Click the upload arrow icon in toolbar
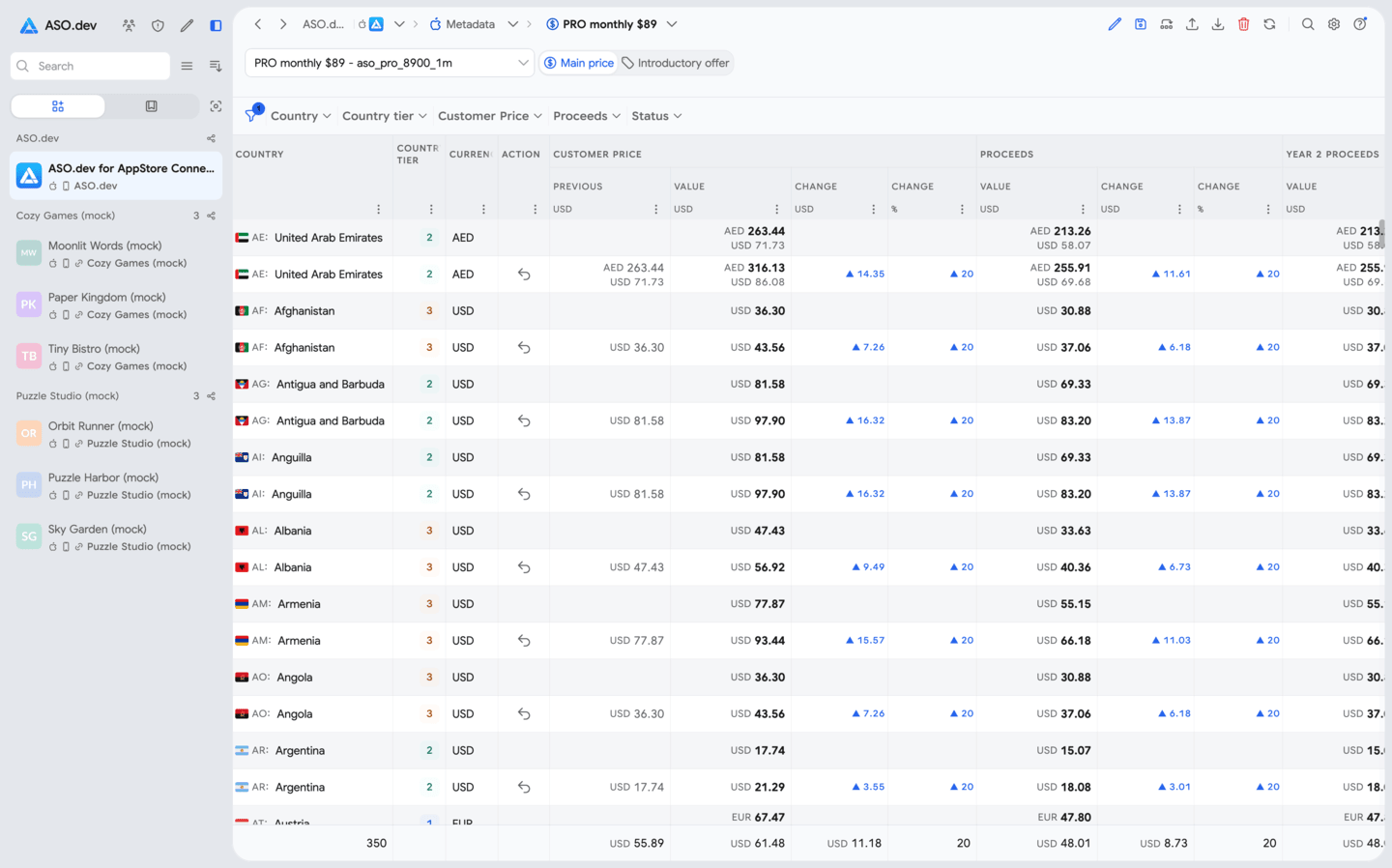1392x868 pixels. pos(1192,24)
